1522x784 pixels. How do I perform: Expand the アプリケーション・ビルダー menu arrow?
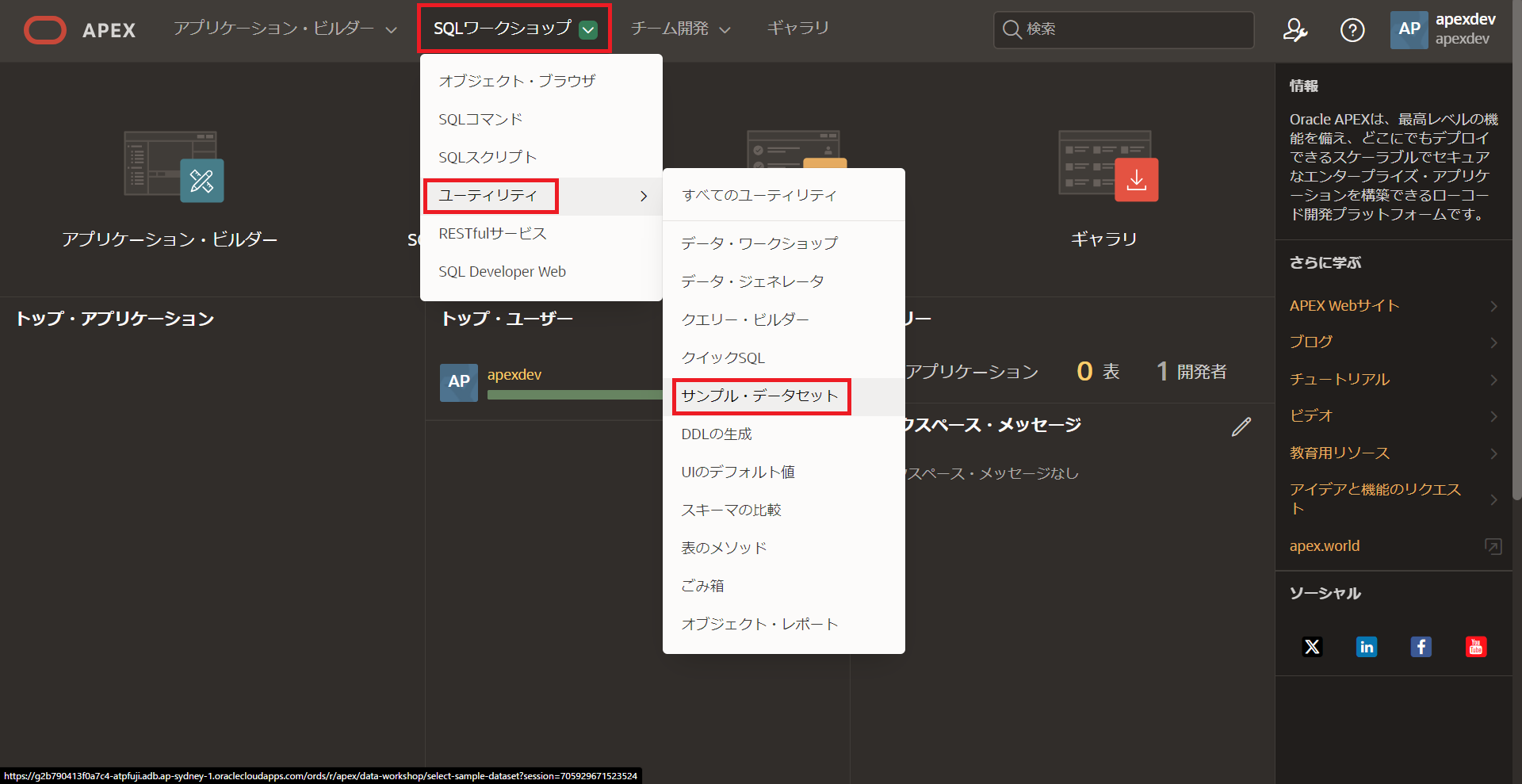391,30
